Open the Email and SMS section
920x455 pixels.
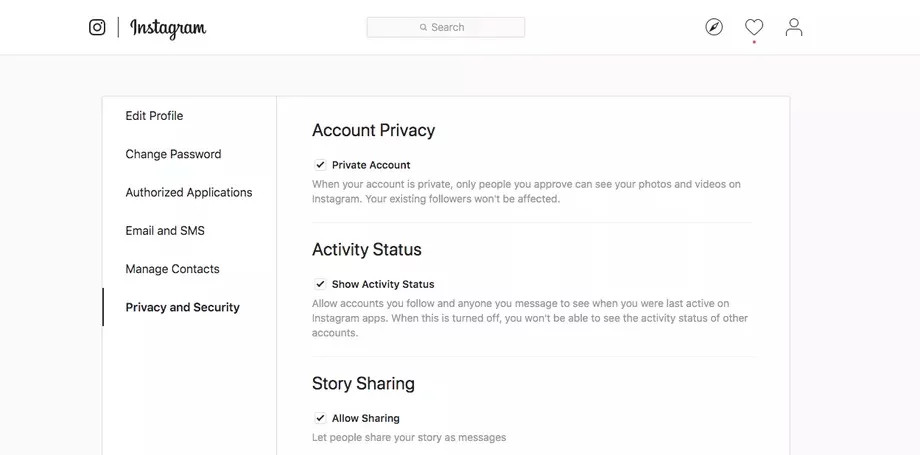coord(165,231)
